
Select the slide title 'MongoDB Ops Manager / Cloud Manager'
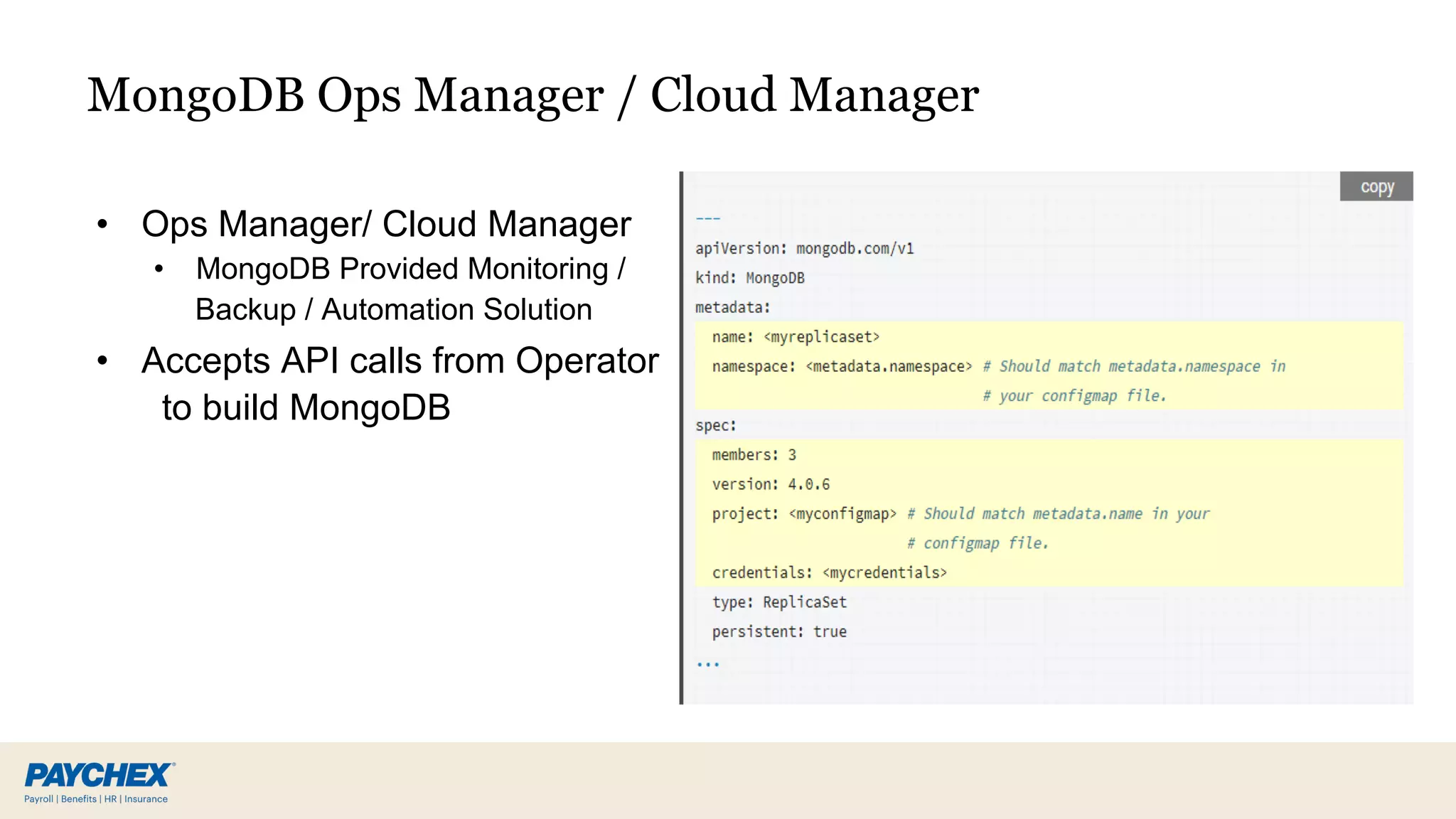coord(532,95)
